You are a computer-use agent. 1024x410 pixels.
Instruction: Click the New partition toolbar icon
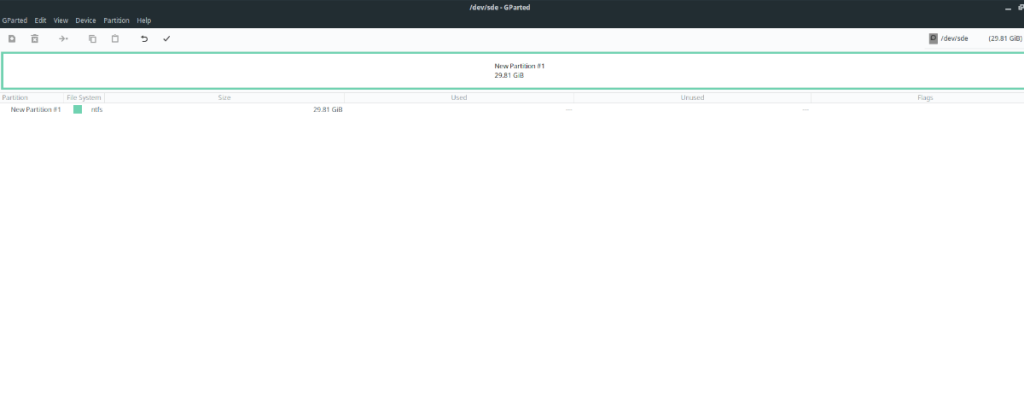[12, 39]
